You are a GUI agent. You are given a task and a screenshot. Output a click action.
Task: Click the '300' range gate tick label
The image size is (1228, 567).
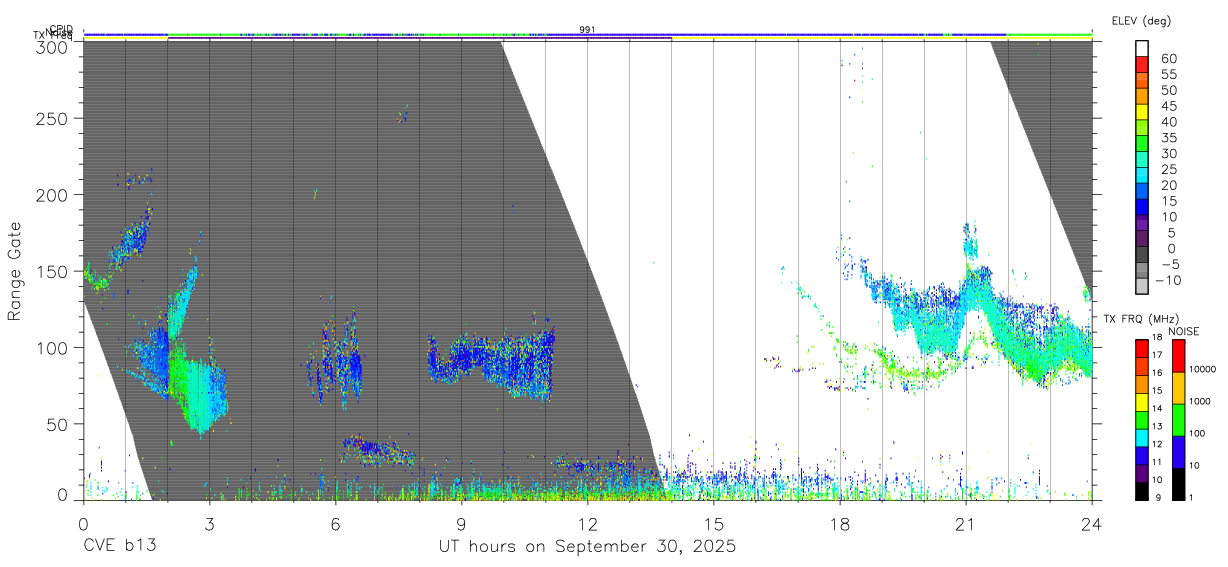tap(52, 46)
